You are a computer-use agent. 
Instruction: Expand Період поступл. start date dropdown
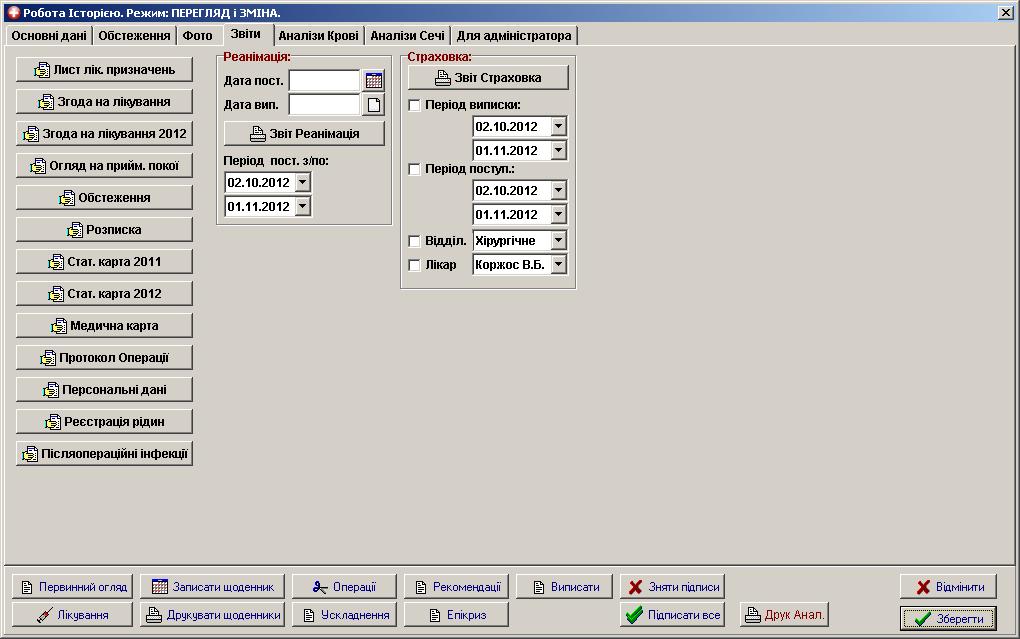point(558,190)
